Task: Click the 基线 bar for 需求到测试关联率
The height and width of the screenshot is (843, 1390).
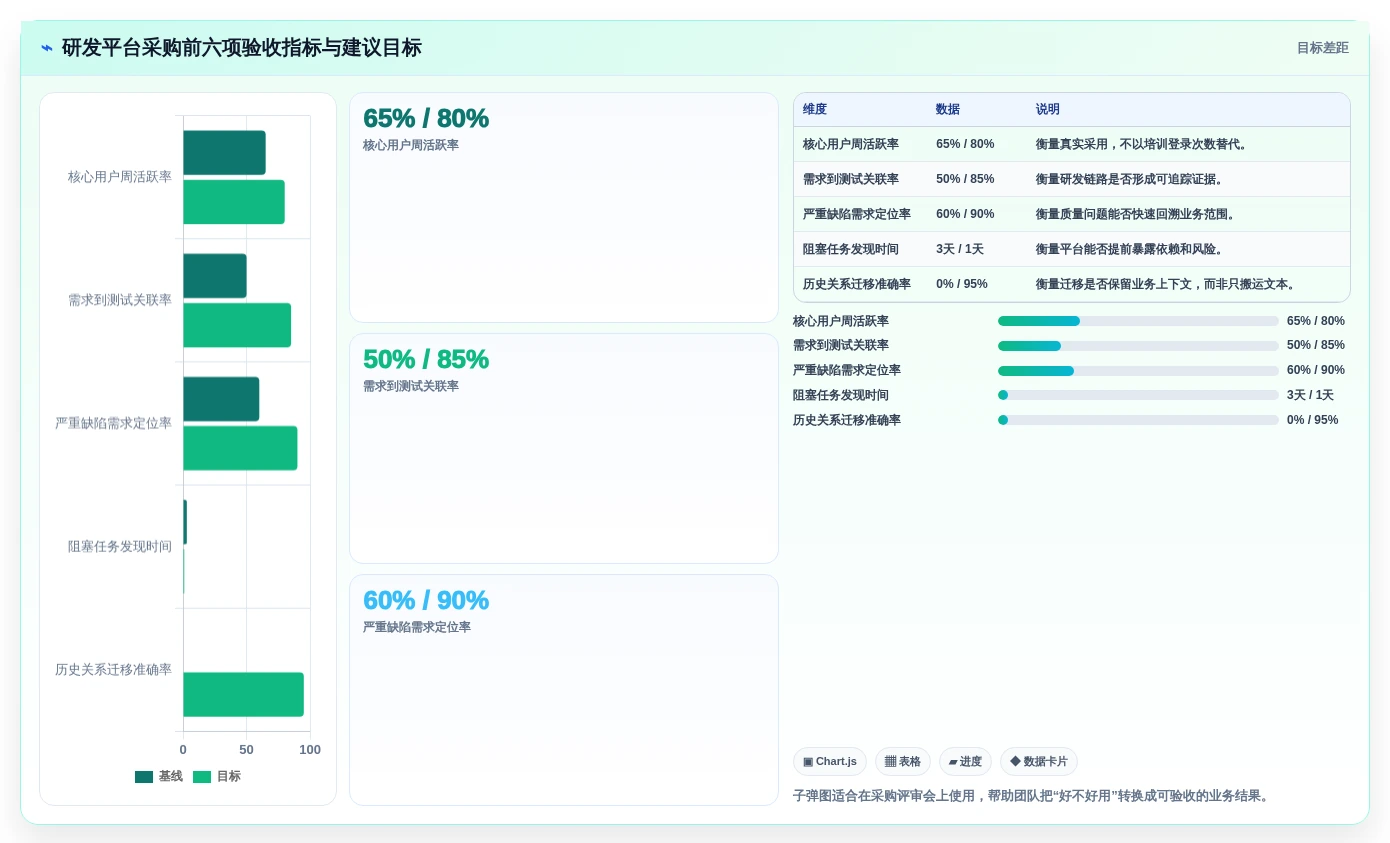Action: tap(215, 276)
